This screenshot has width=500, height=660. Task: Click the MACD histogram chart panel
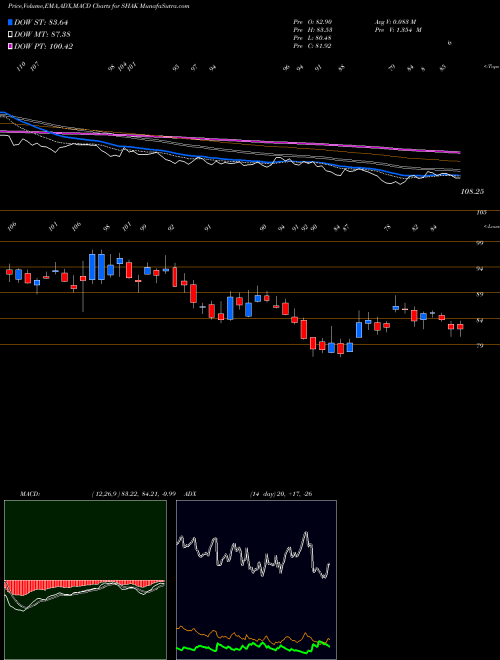[x=85, y=580]
